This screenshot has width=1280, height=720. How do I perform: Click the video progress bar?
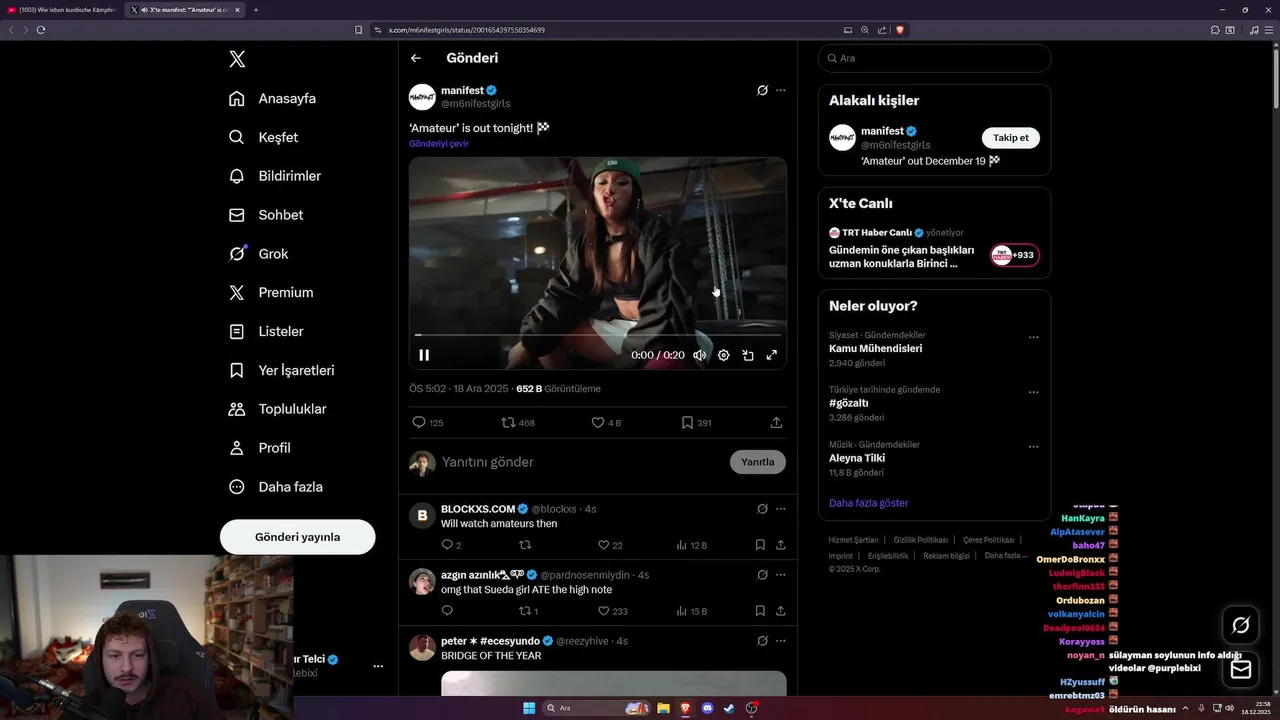[598, 335]
